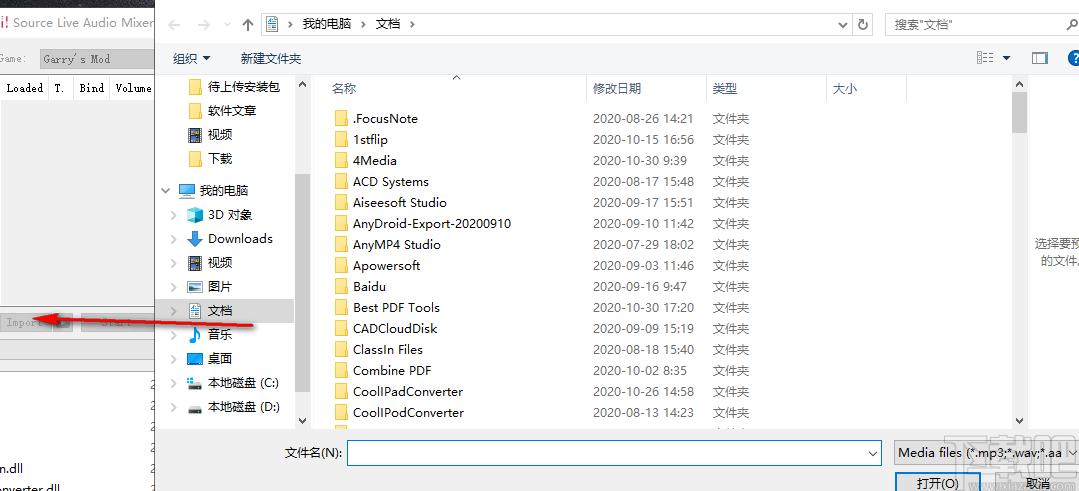The height and width of the screenshot is (491, 1079).
Task: Open the 组织 organize menu
Action: [192, 58]
